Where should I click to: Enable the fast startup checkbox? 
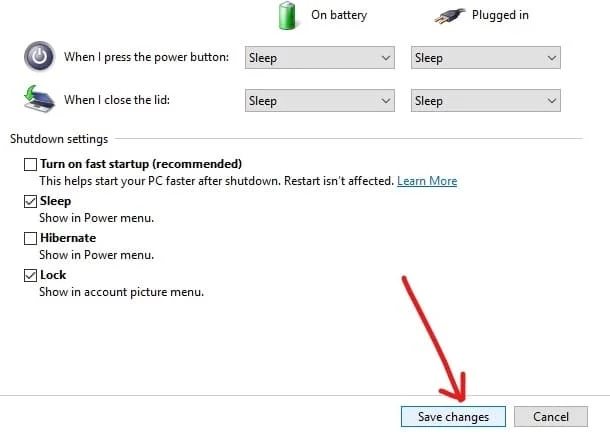pos(31,164)
